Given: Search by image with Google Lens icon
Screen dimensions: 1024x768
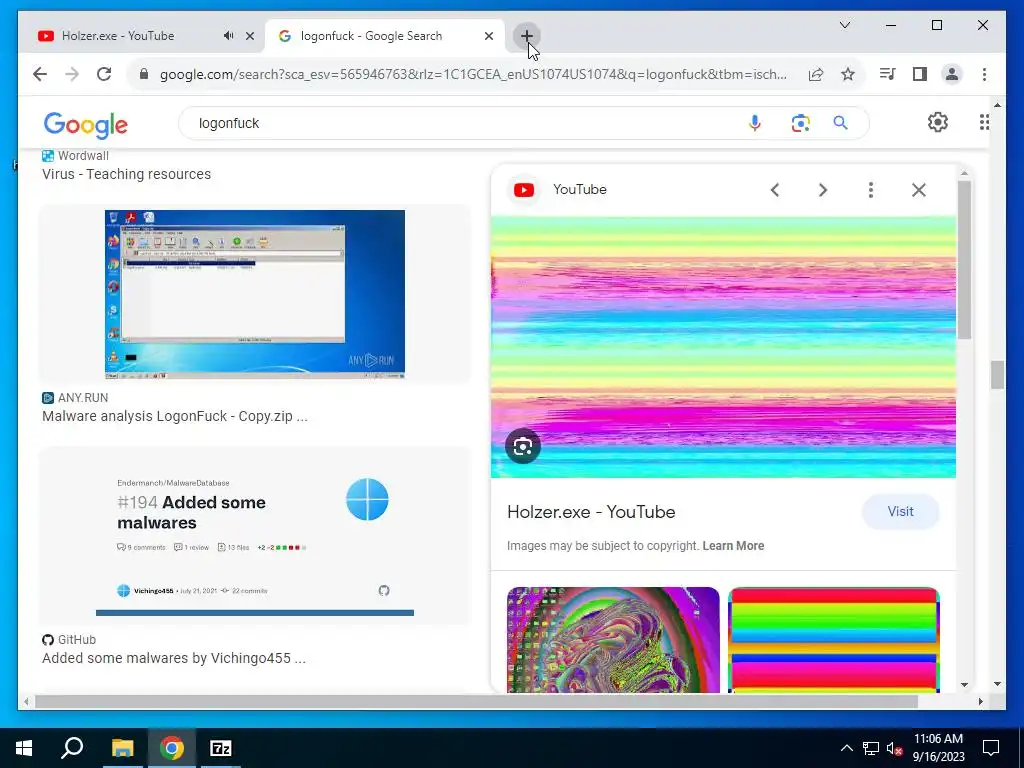Looking at the screenshot, I should click(801, 123).
